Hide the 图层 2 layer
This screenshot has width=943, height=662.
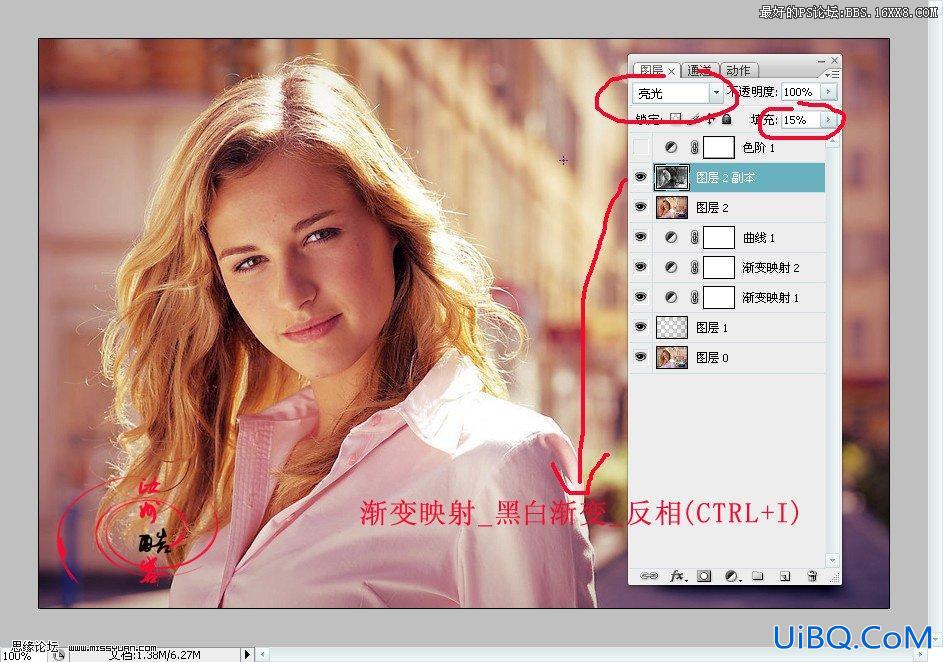pyautogui.click(x=641, y=207)
